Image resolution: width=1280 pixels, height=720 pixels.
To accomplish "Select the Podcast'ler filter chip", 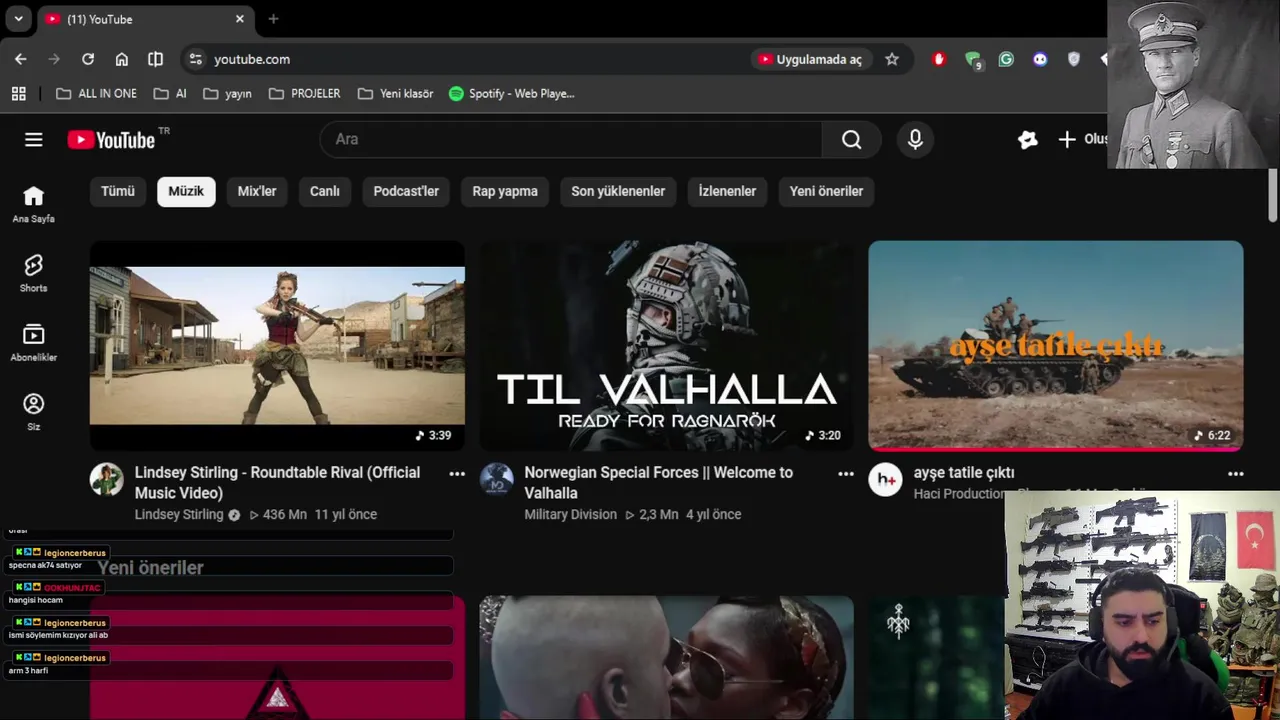I will coord(406,191).
